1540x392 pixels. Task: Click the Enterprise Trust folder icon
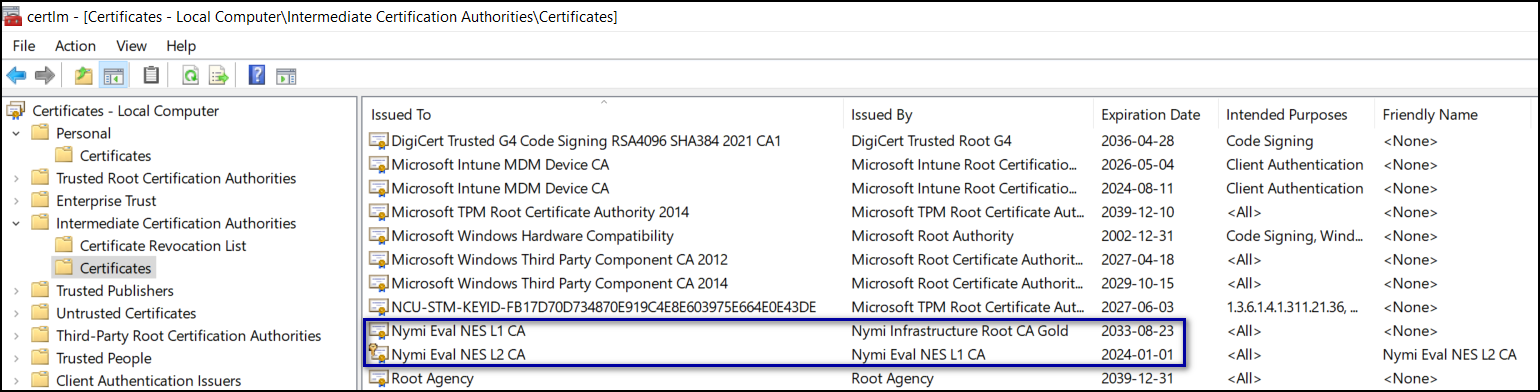pyautogui.click(x=40, y=201)
